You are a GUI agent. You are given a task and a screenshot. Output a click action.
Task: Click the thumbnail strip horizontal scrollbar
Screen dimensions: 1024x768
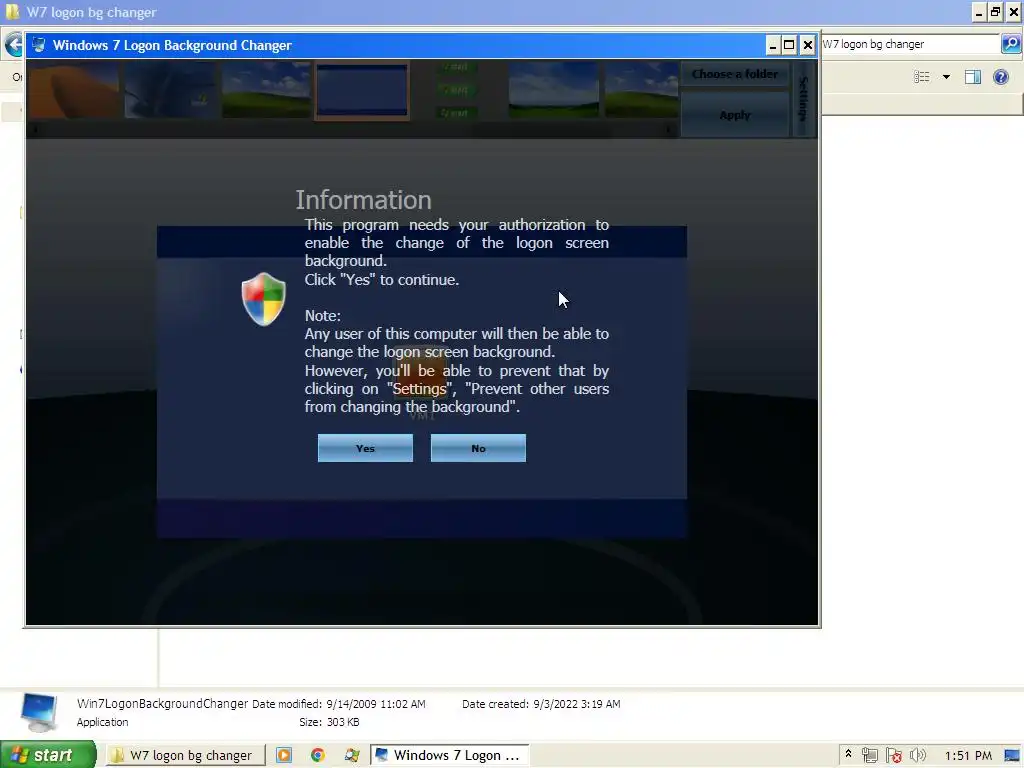point(353,129)
